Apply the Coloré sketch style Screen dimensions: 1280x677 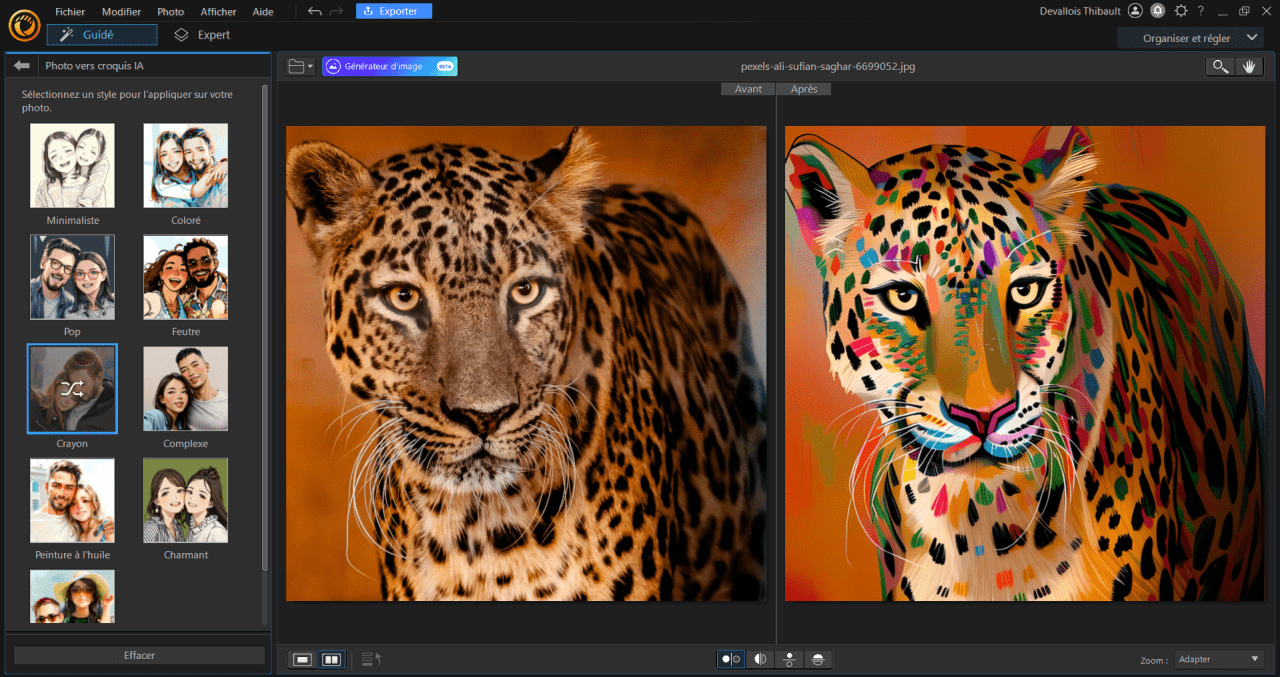click(185, 165)
